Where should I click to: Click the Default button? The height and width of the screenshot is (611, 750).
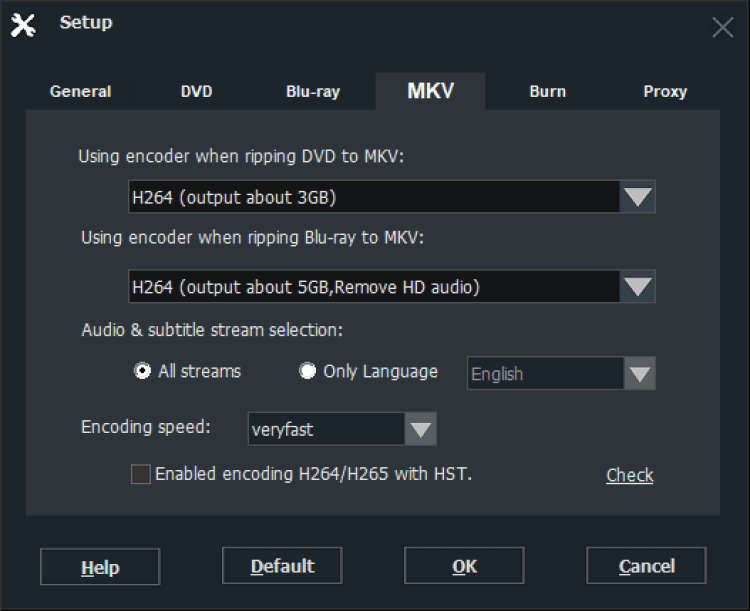pyautogui.click(x=282, y=566)
